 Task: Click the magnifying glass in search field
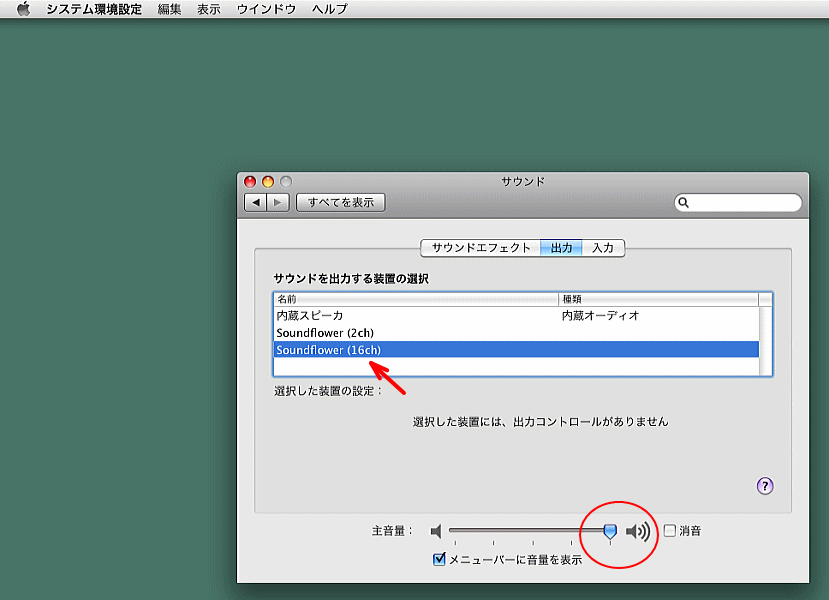(684, 203)
